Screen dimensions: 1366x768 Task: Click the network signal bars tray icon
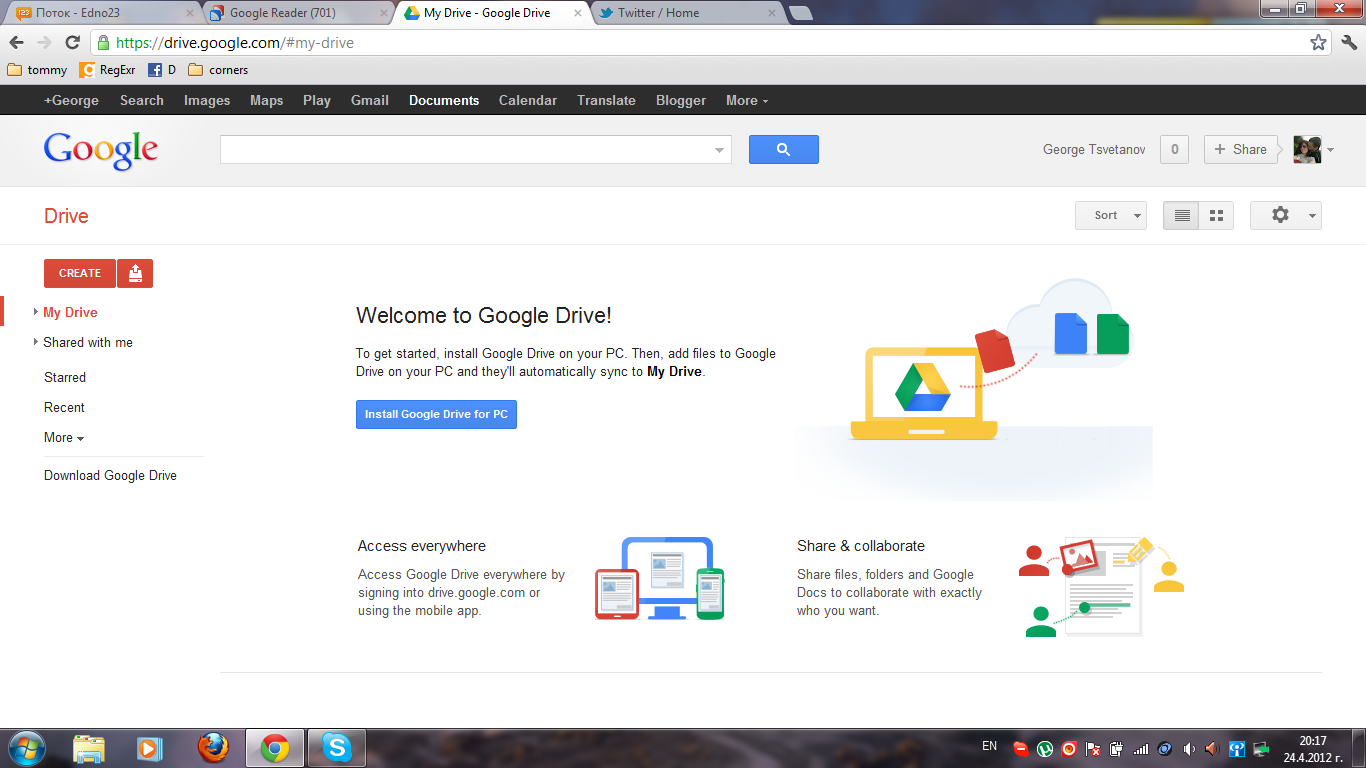coord(1140,748)
